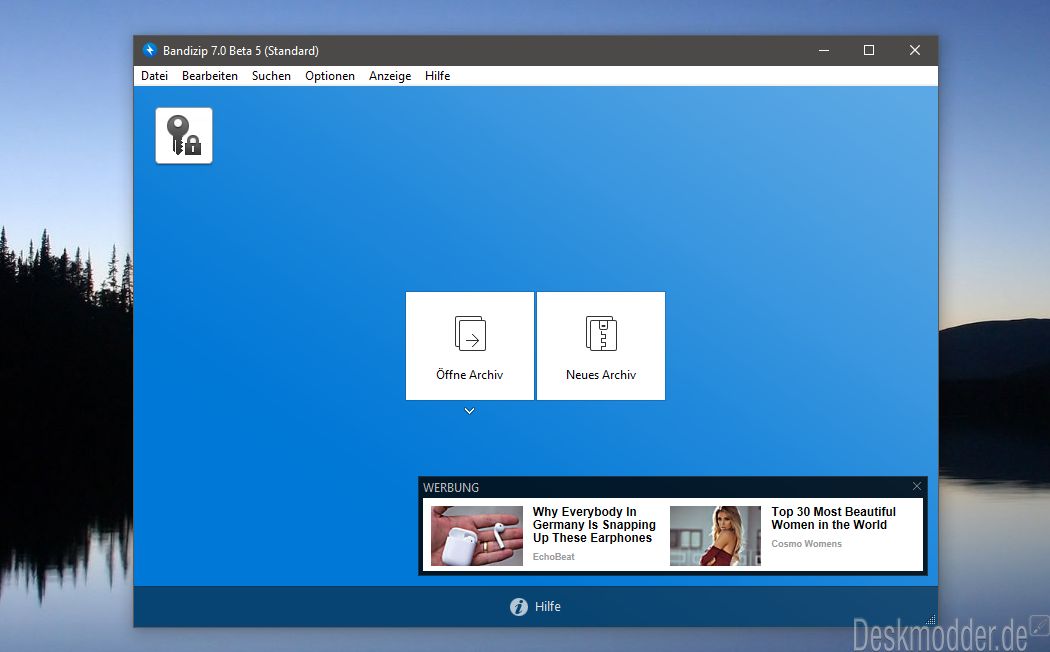Minimize the Bandizip window
Viewport: 1050px width, 652px height.
click(x=824, y=50)
